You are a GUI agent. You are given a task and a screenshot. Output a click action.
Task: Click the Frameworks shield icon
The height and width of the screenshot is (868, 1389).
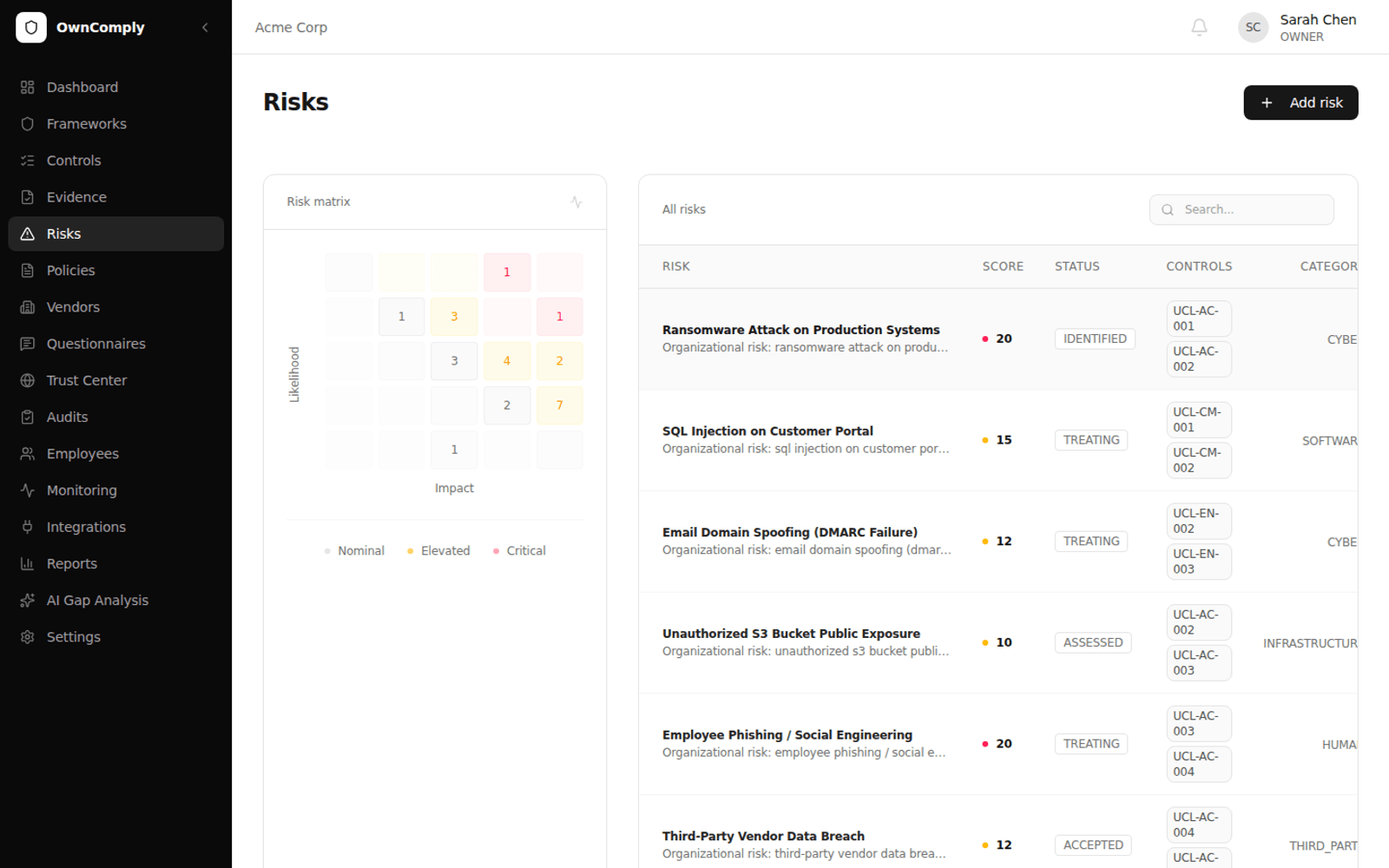28,124
